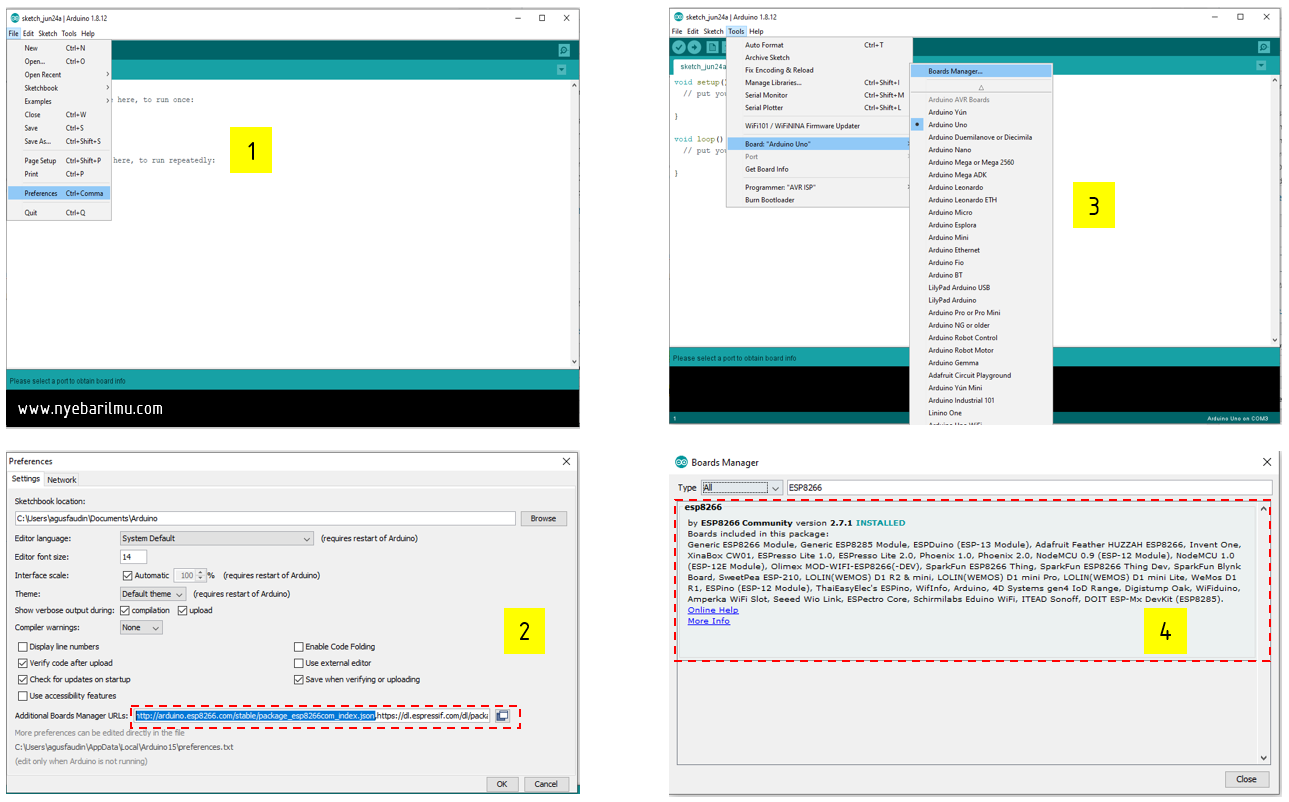
Task: Open tab dropdown arrow in File-menu window
Action: pyautogui.click(x=561, y=70)
